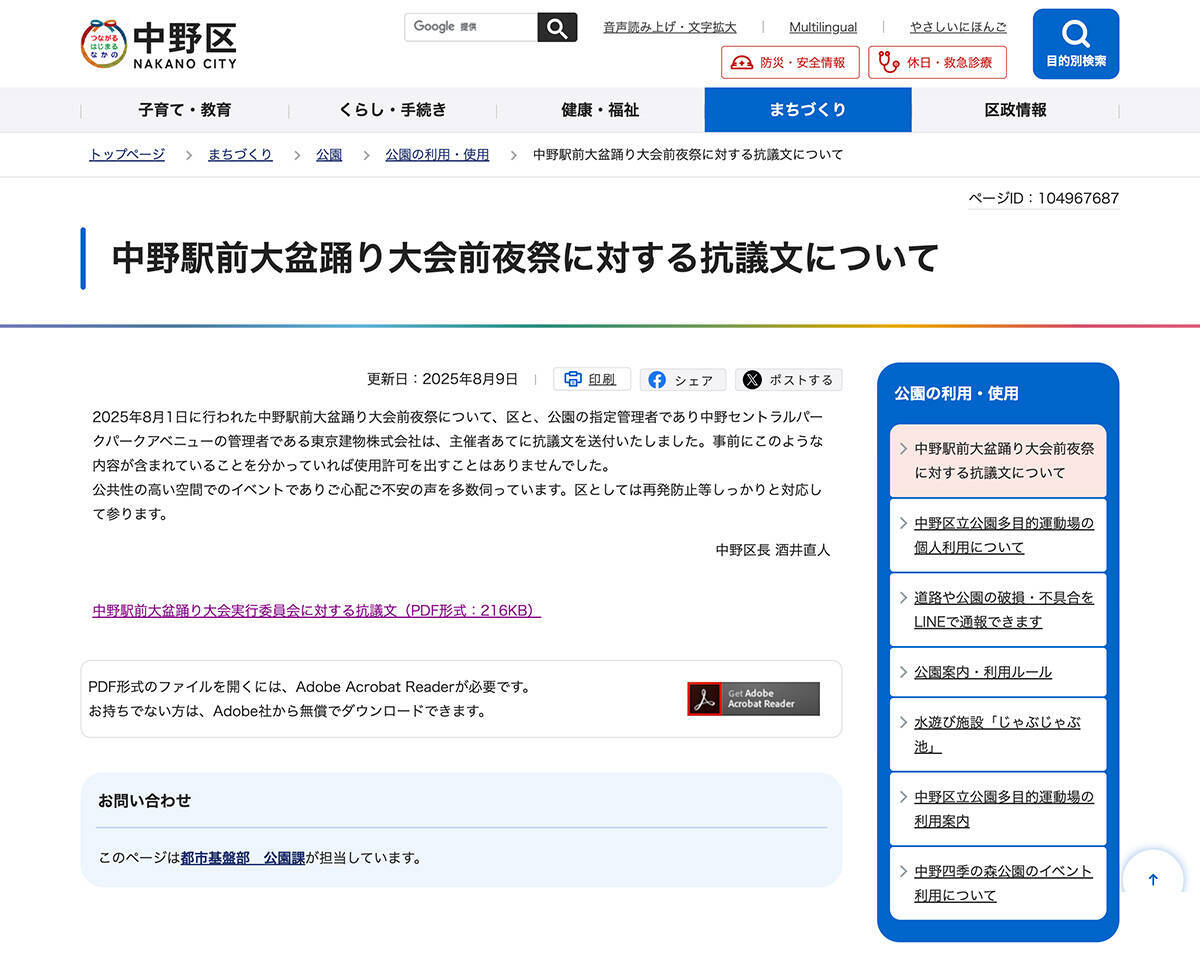The image size is (1200, 957).
Task: Click the Nakano City logo
Action: [x=159, y=44]
